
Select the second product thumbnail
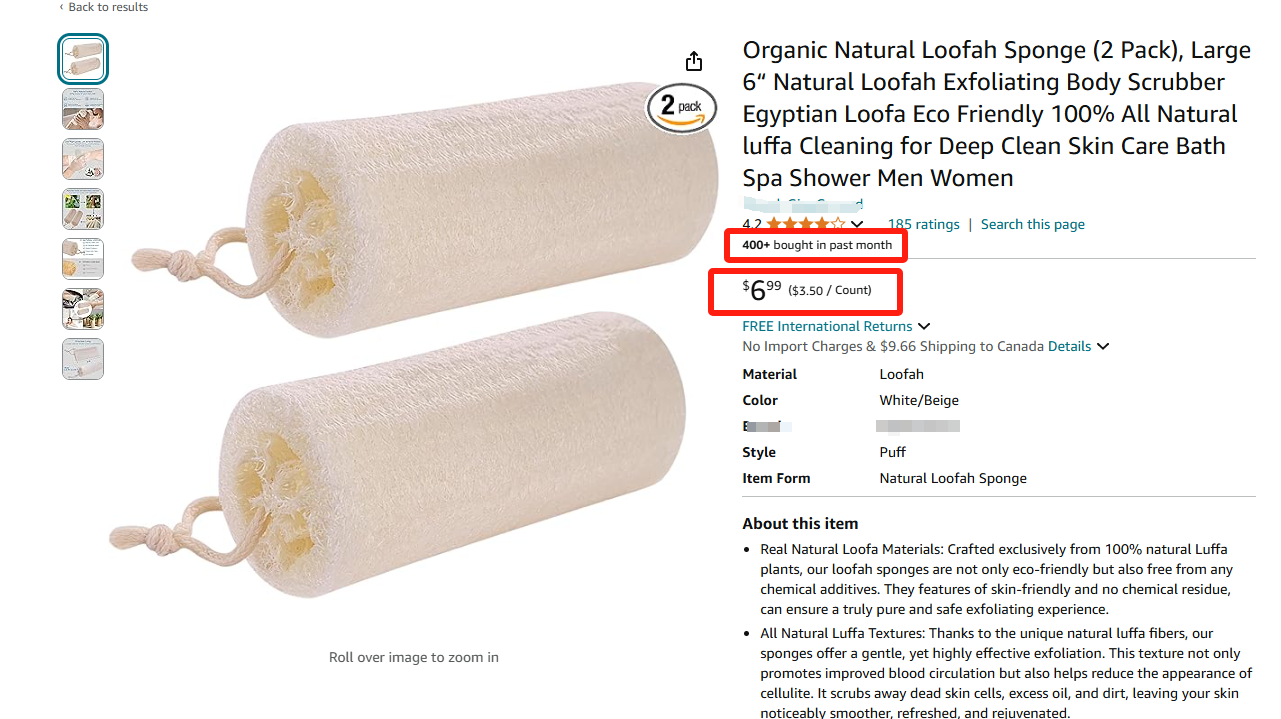[83, 109]
